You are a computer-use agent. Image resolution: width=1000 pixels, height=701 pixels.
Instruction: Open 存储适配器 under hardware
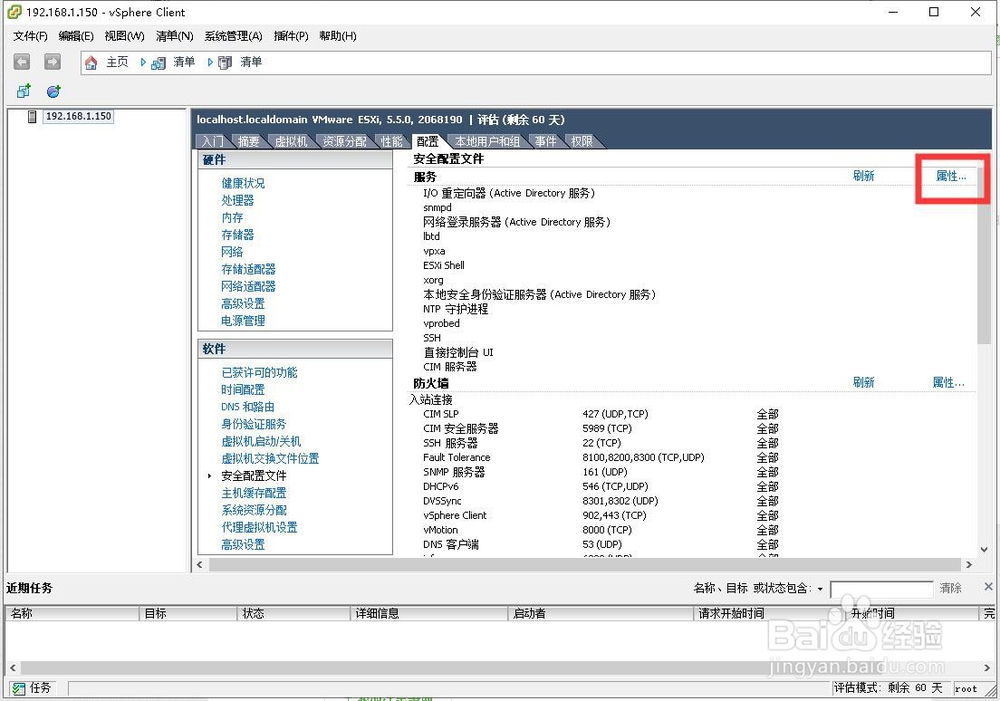coord(248,269)
